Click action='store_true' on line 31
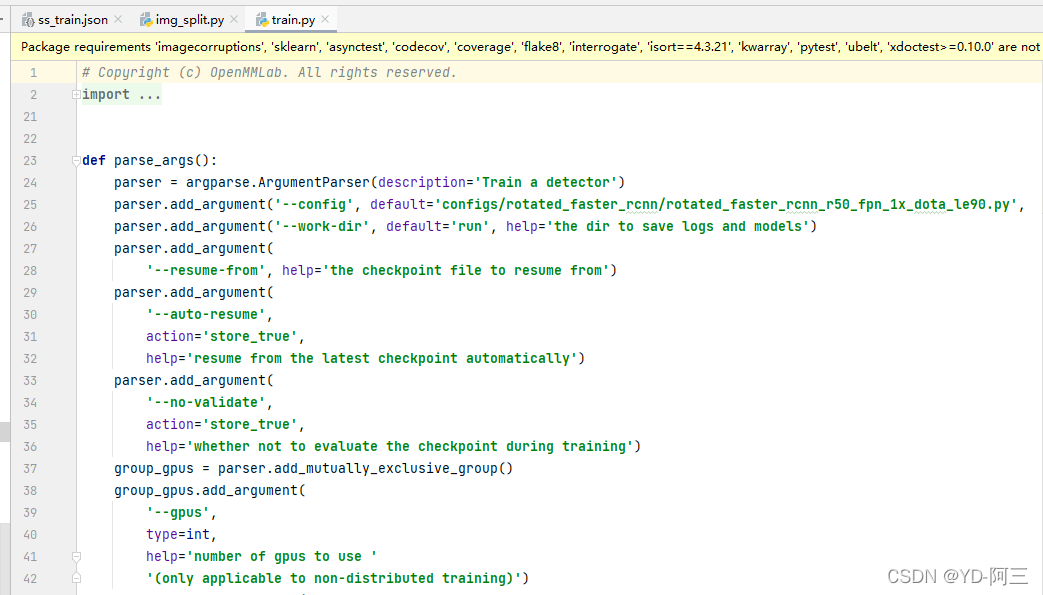Screen dimensions: 1043x595 [x=222, y=336]
